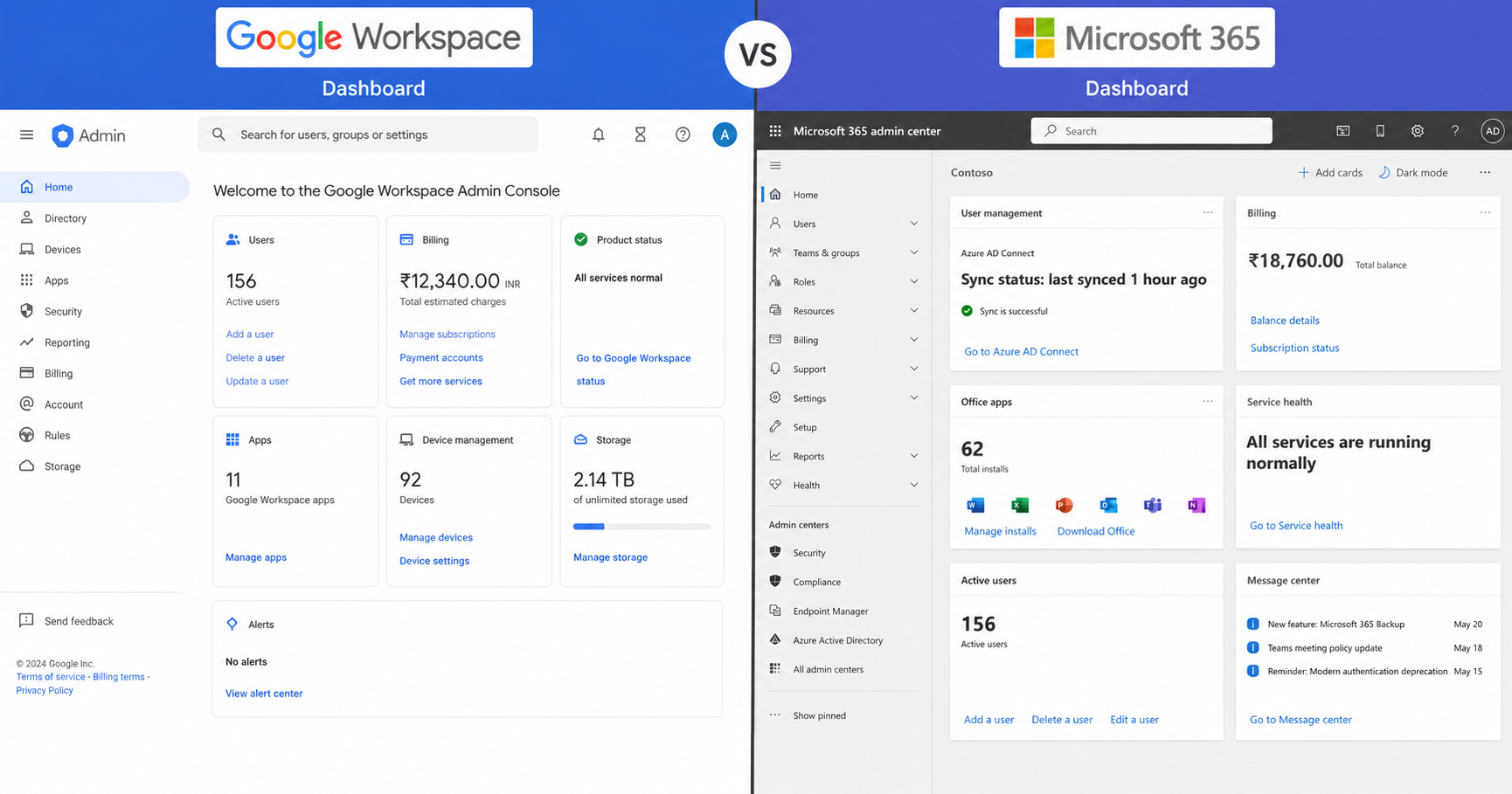
Task: Open Google Admin hamburger main menu
Action: click(x=26, y=135)
